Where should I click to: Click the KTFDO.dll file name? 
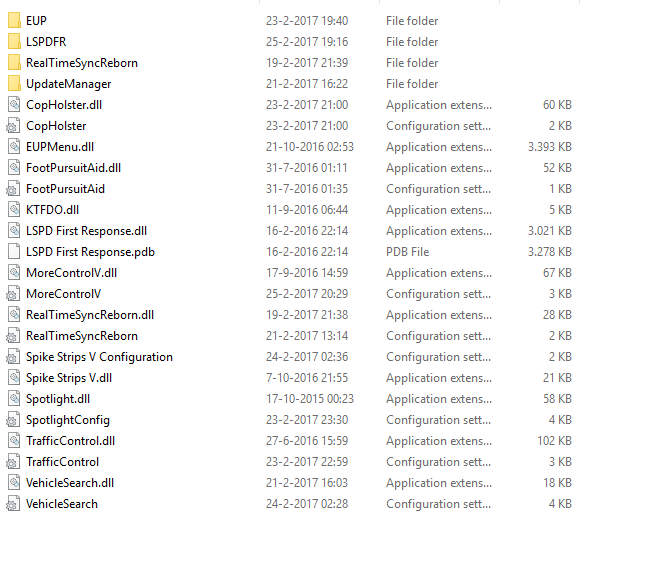pyautogui.click(x=52, y=210)
